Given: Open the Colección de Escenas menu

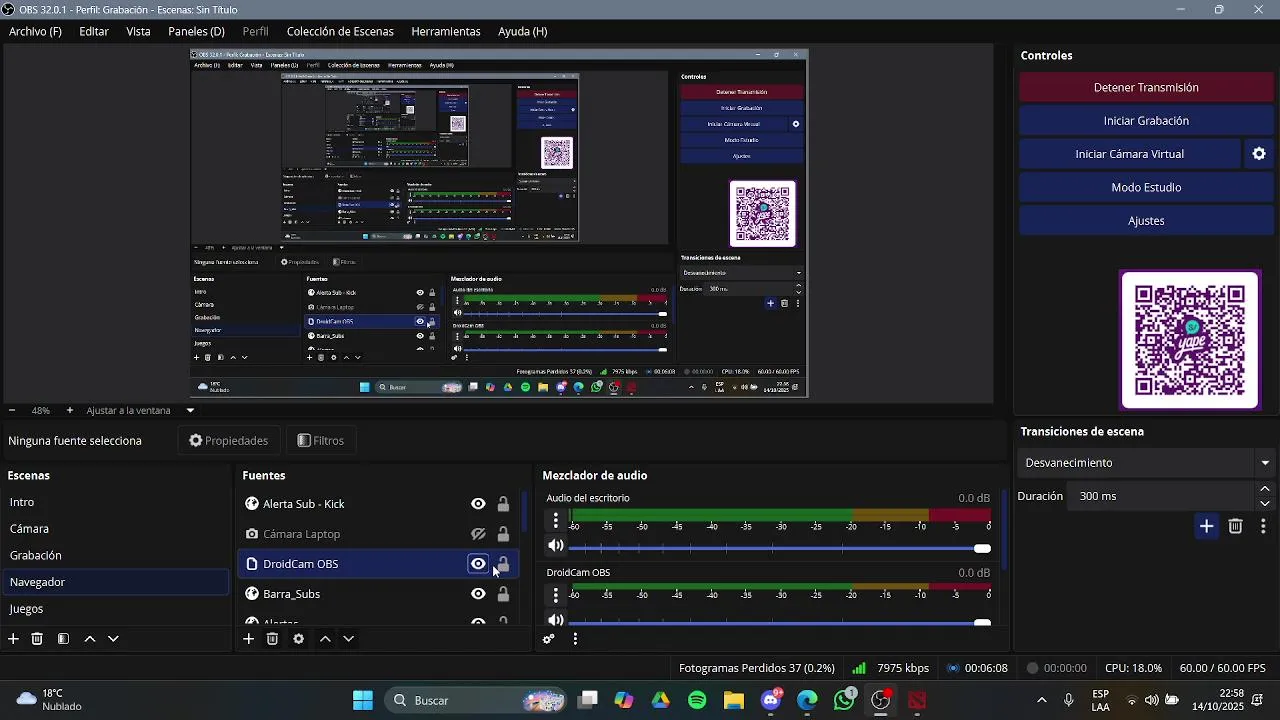Looking at the screenshot, I should [x=340, y=31].
